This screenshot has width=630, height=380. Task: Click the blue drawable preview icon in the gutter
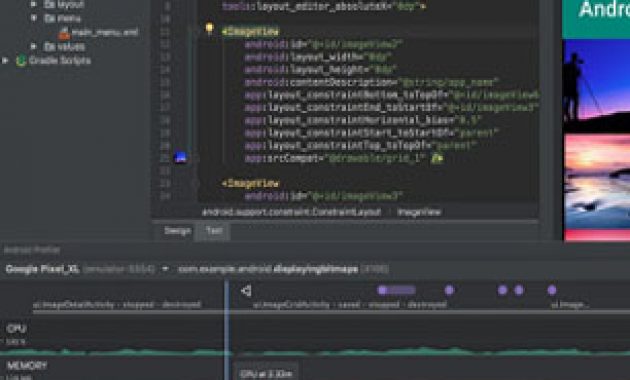tap(180, 157)
